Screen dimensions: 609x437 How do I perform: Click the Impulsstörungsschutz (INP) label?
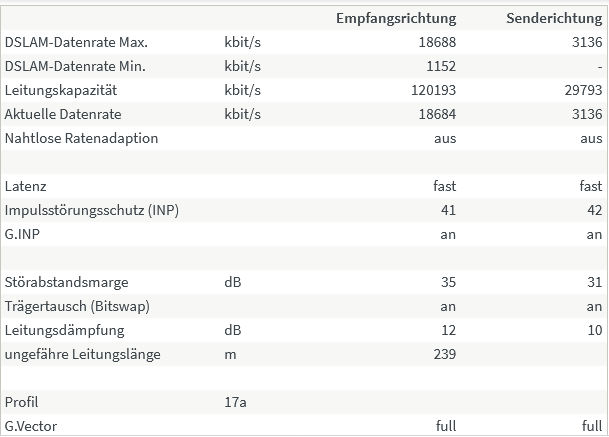point(92,211)
